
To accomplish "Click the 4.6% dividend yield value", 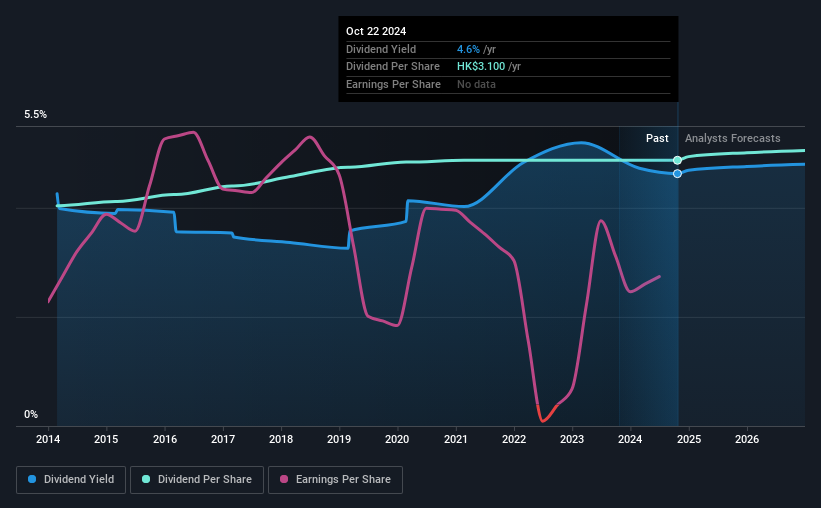I will (468, 49).
